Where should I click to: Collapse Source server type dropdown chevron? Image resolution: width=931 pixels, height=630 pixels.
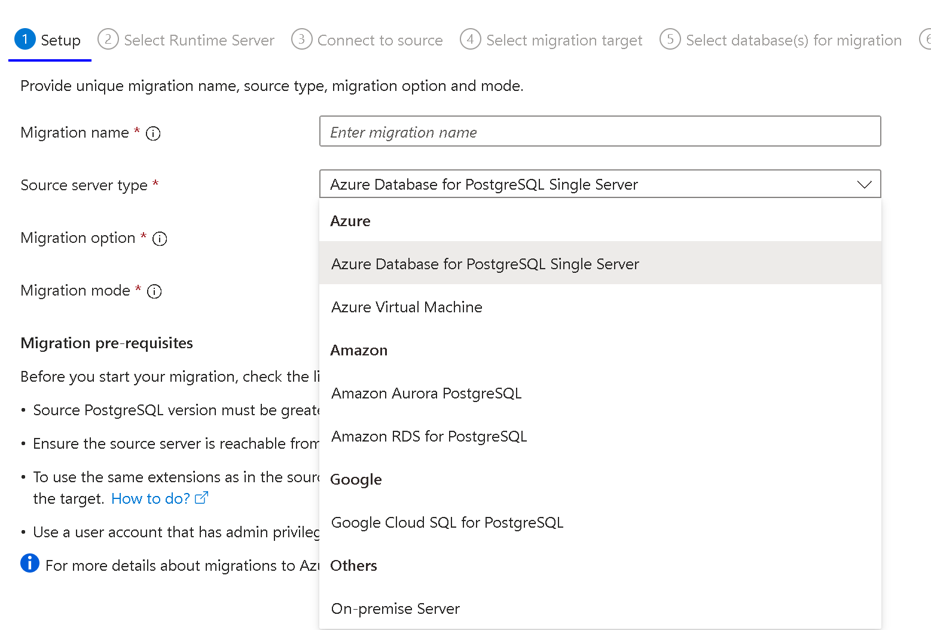click(864, 184)
